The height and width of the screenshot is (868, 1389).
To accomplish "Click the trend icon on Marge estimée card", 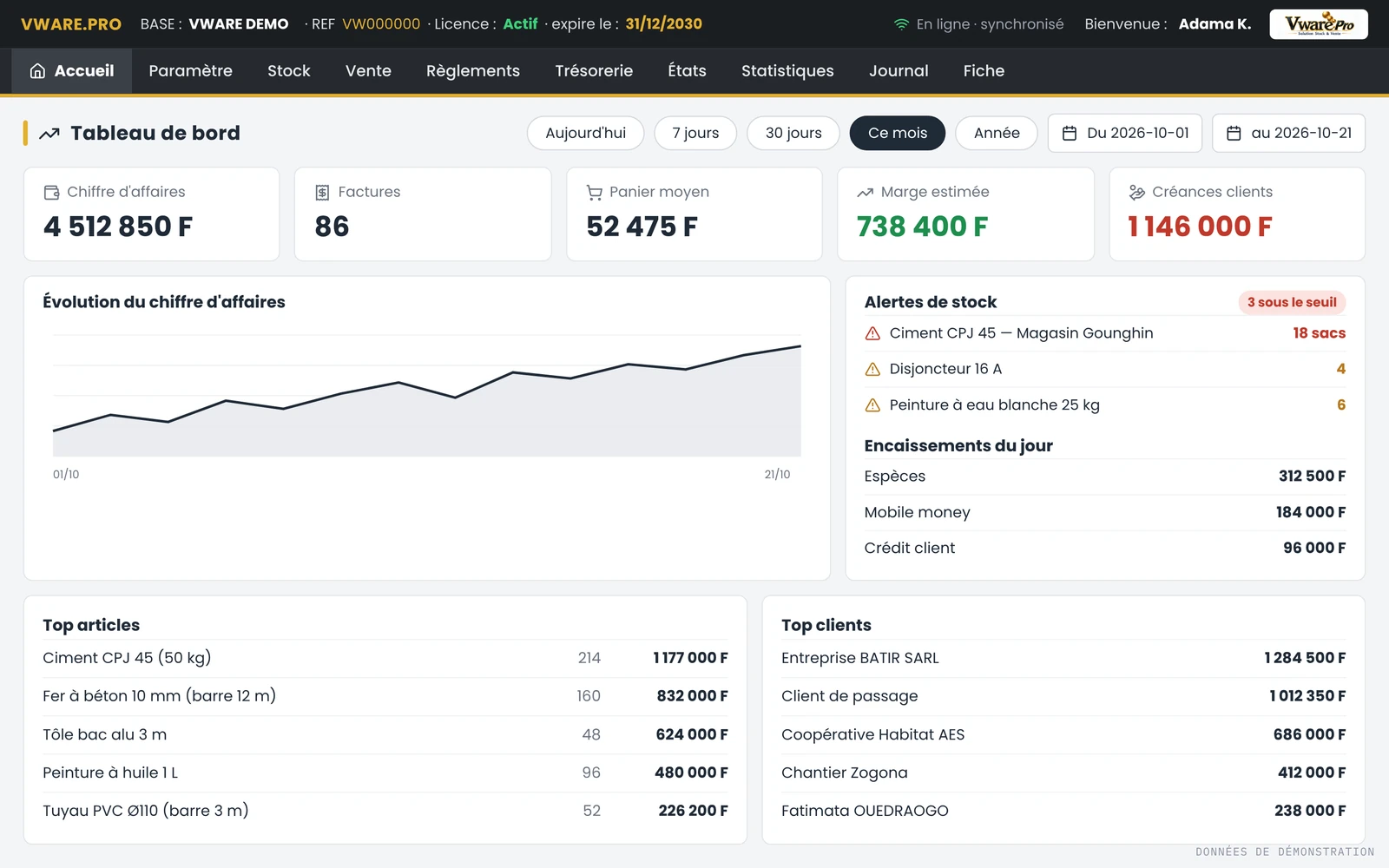I will pyautogui.click(x=865, y=193).
